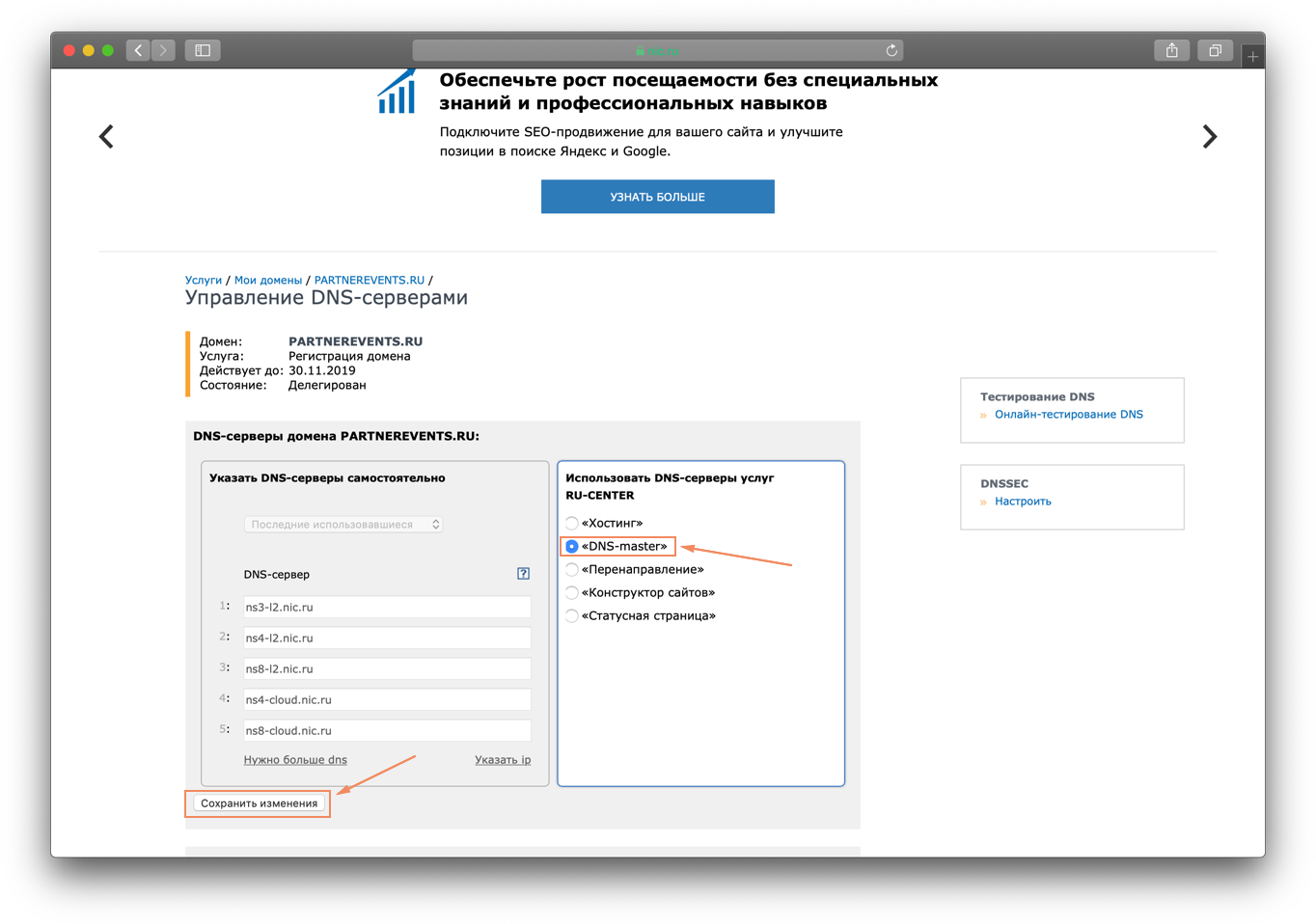Toggle Safari sidebar icon
The height and width of the screenshot is (924, 1316).
(x=203, y=50)
